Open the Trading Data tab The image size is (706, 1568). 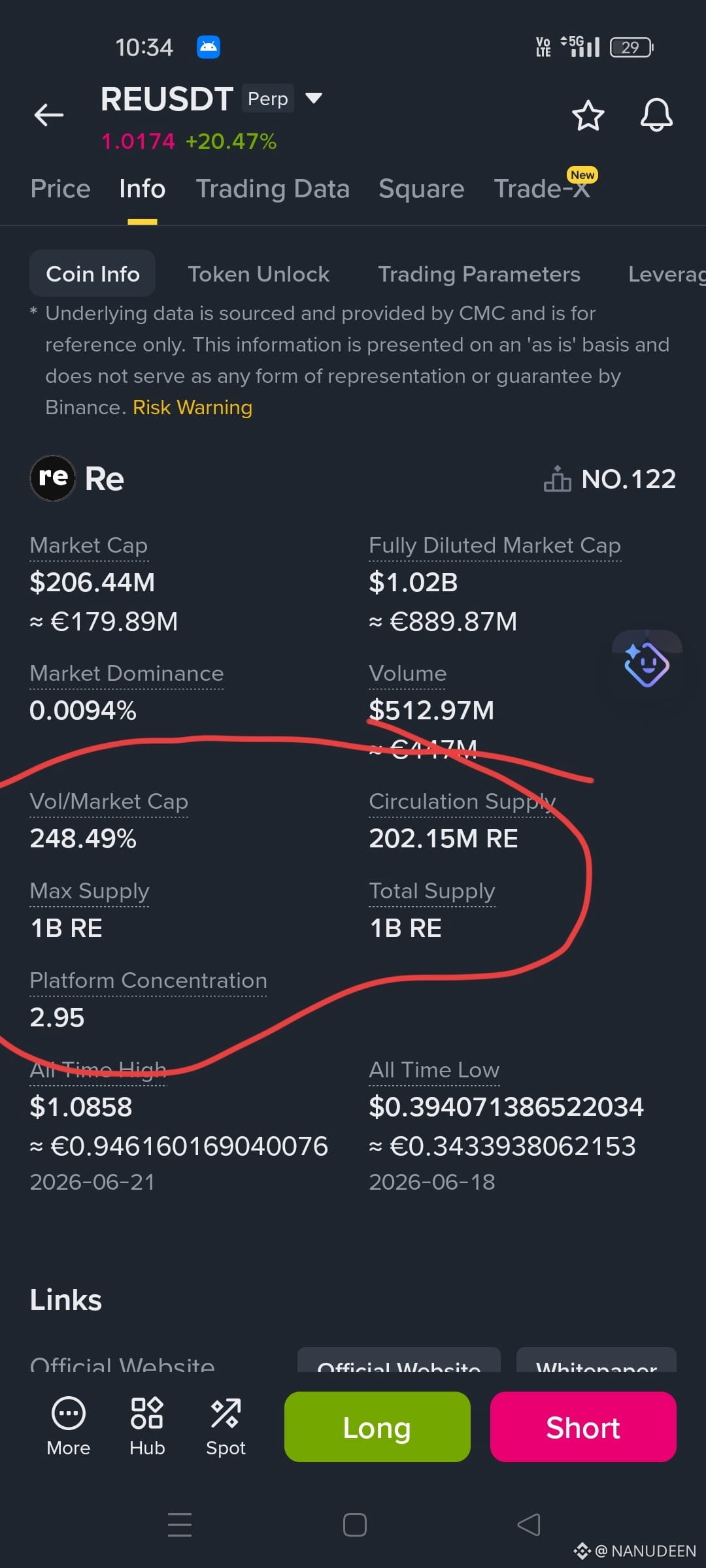[x=273, y=189]
